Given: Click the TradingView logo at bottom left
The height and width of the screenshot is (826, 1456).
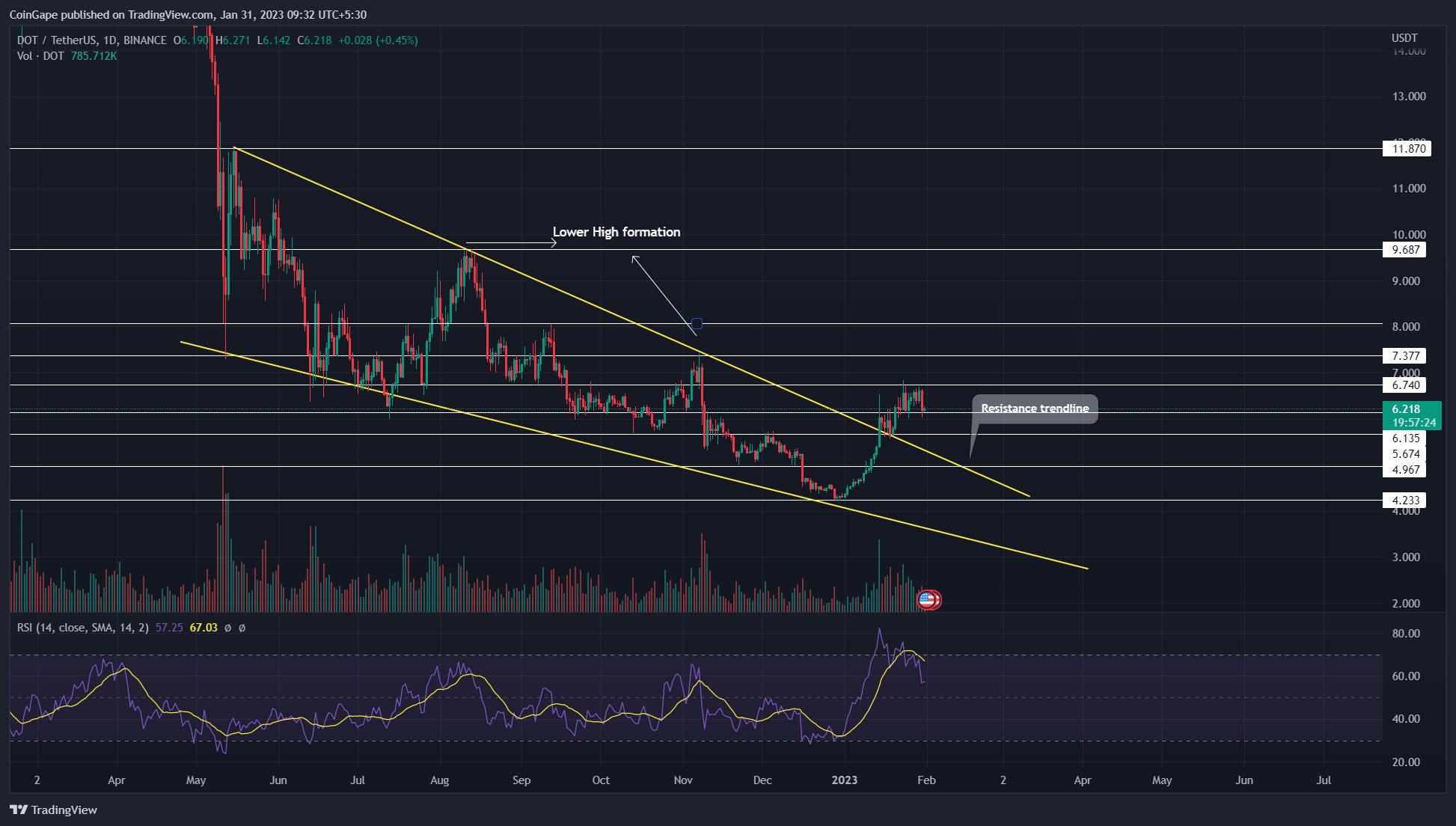Looking at the screenshot, I should [x=53, y=810].
